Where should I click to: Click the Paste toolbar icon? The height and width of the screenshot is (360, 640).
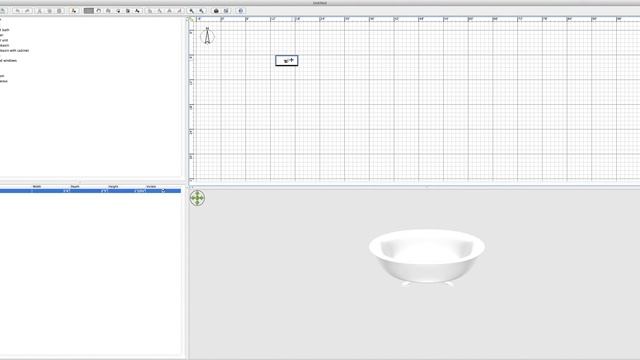point(59,11)
